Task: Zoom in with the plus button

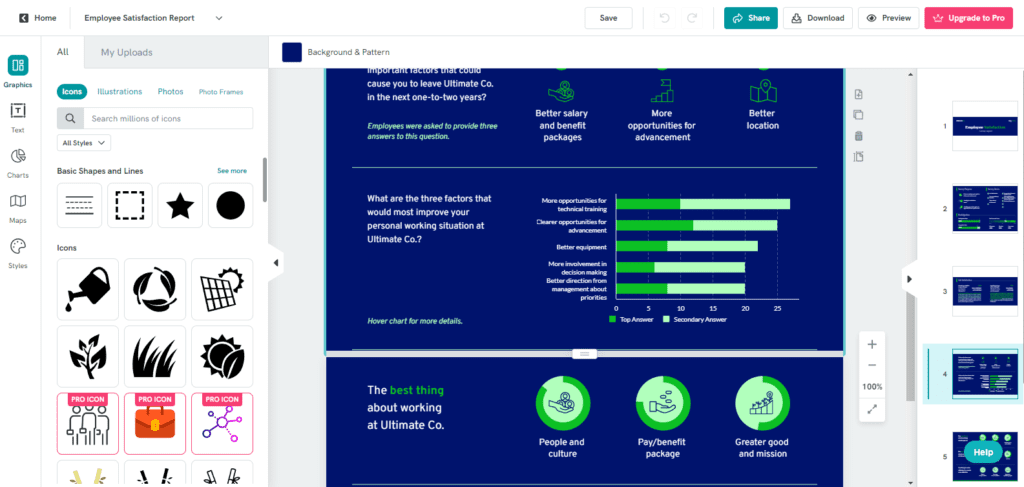Action: 872,344
